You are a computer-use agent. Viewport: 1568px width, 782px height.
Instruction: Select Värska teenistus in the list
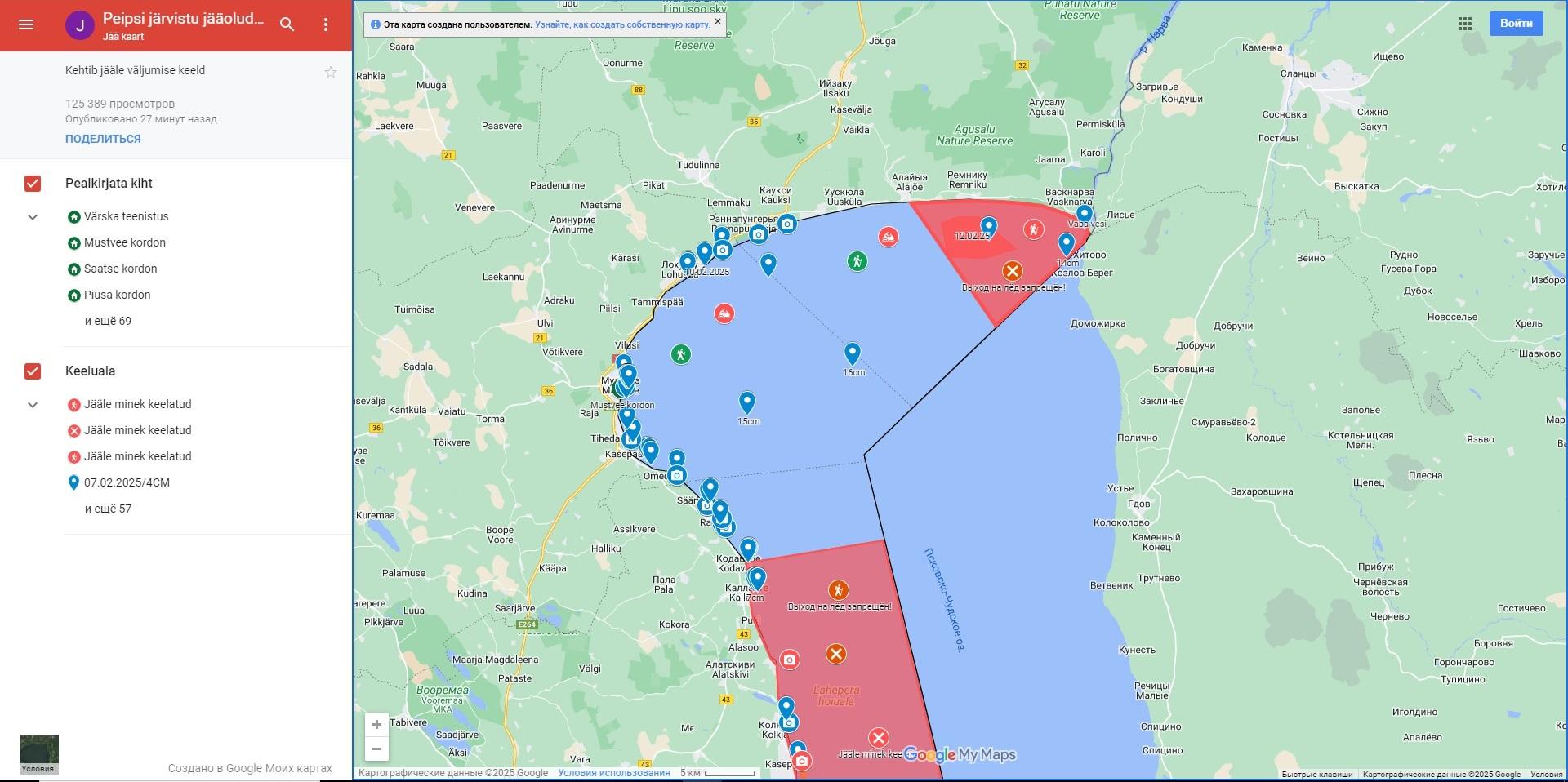(x=126, y=216)
